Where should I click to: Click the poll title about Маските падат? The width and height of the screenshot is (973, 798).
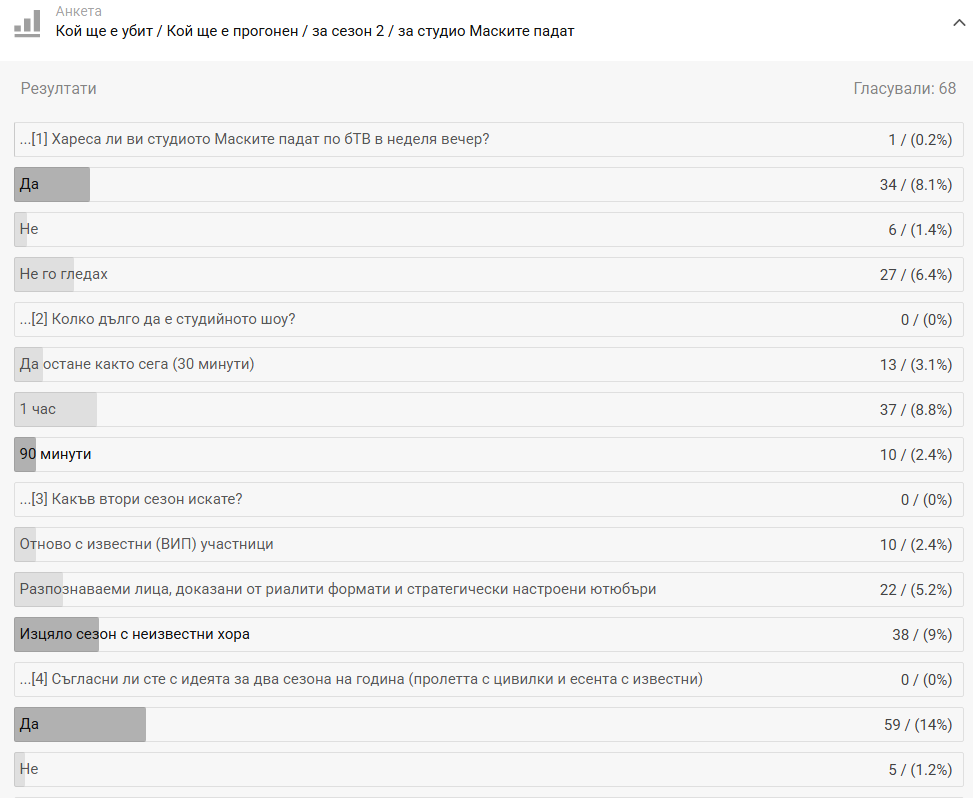point(315,31)
